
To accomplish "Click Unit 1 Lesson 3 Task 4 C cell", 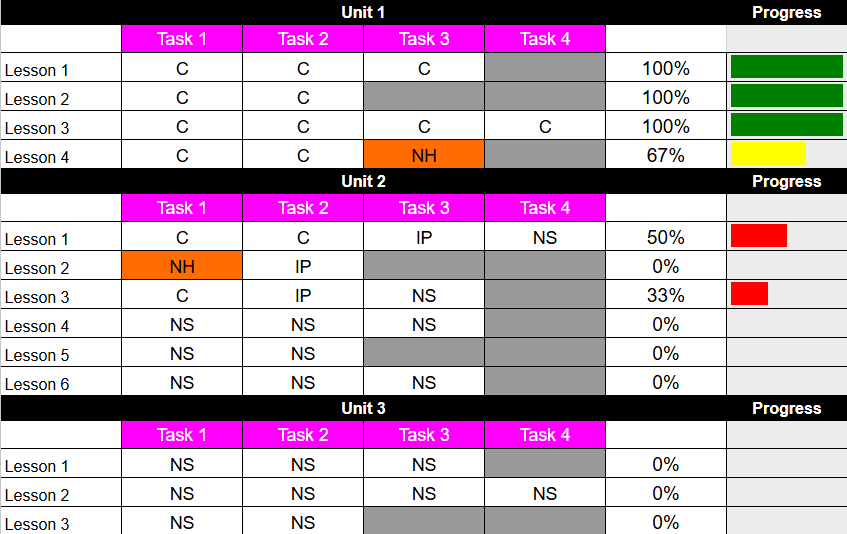I will [545, 126].
